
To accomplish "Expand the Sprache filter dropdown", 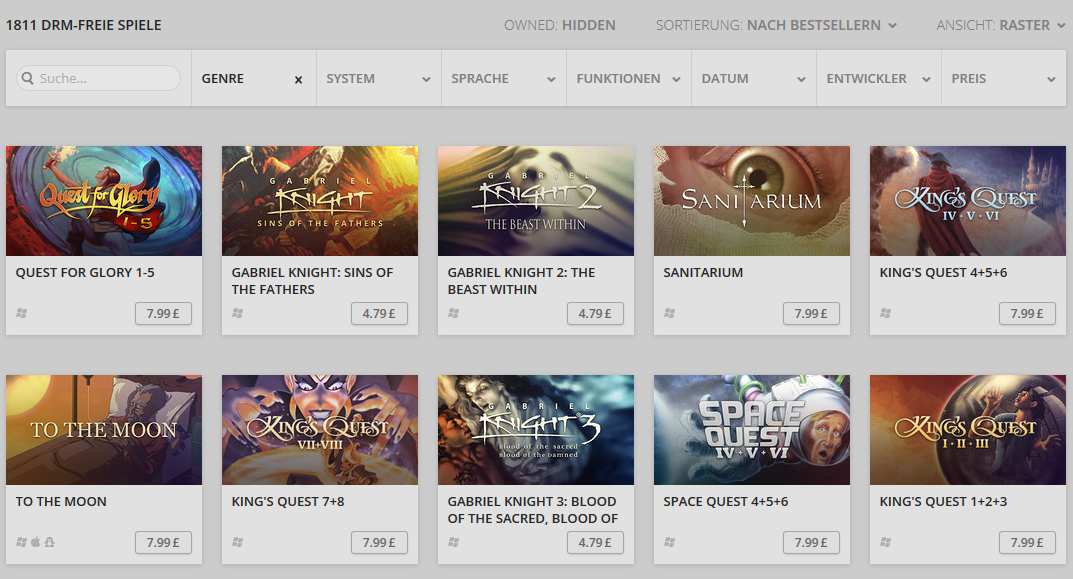I will click(x=504, y=78).
